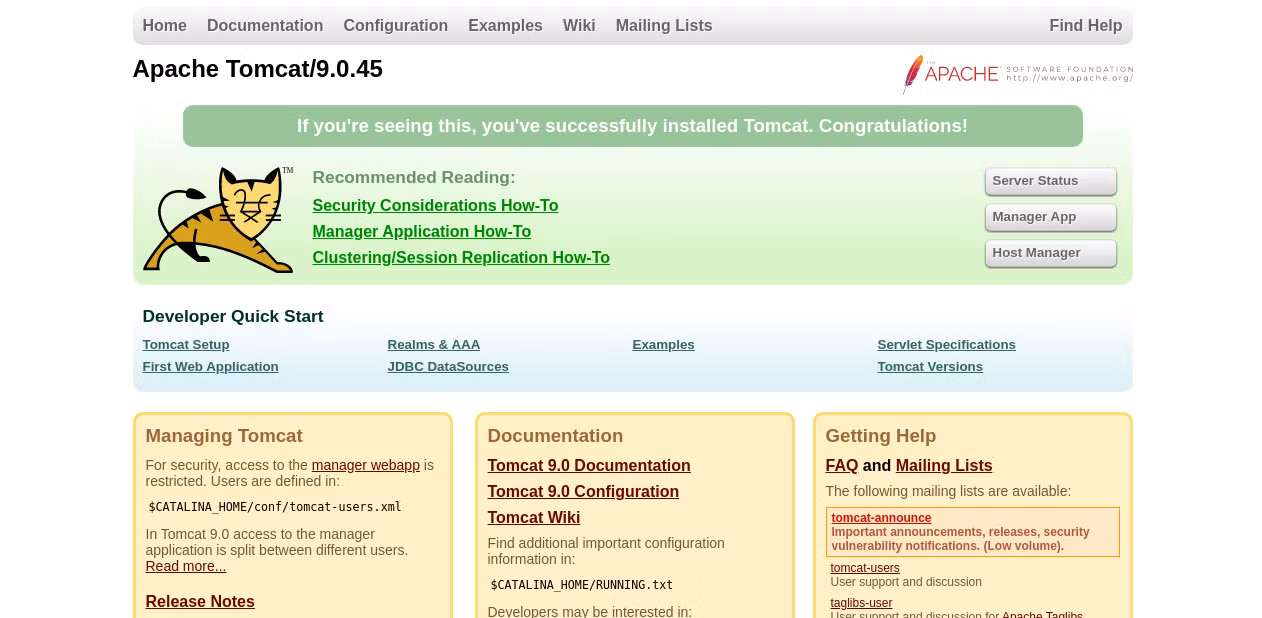Click the tomcat-announce description text
The image size is (1262, 618).
(x=961, y=539)
